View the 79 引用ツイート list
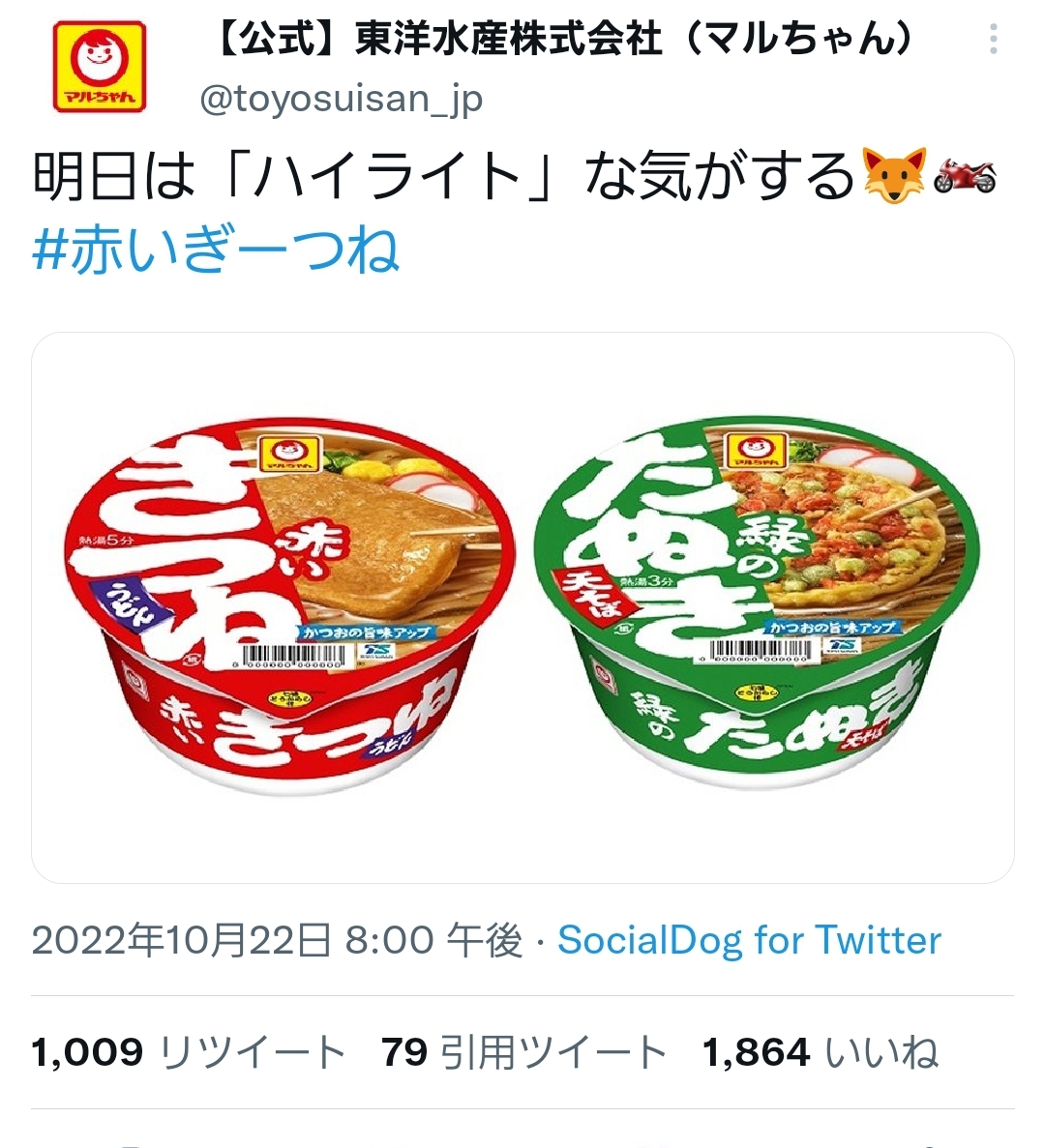This screenshot has width=1045, height=1148. coord(522,1051)
